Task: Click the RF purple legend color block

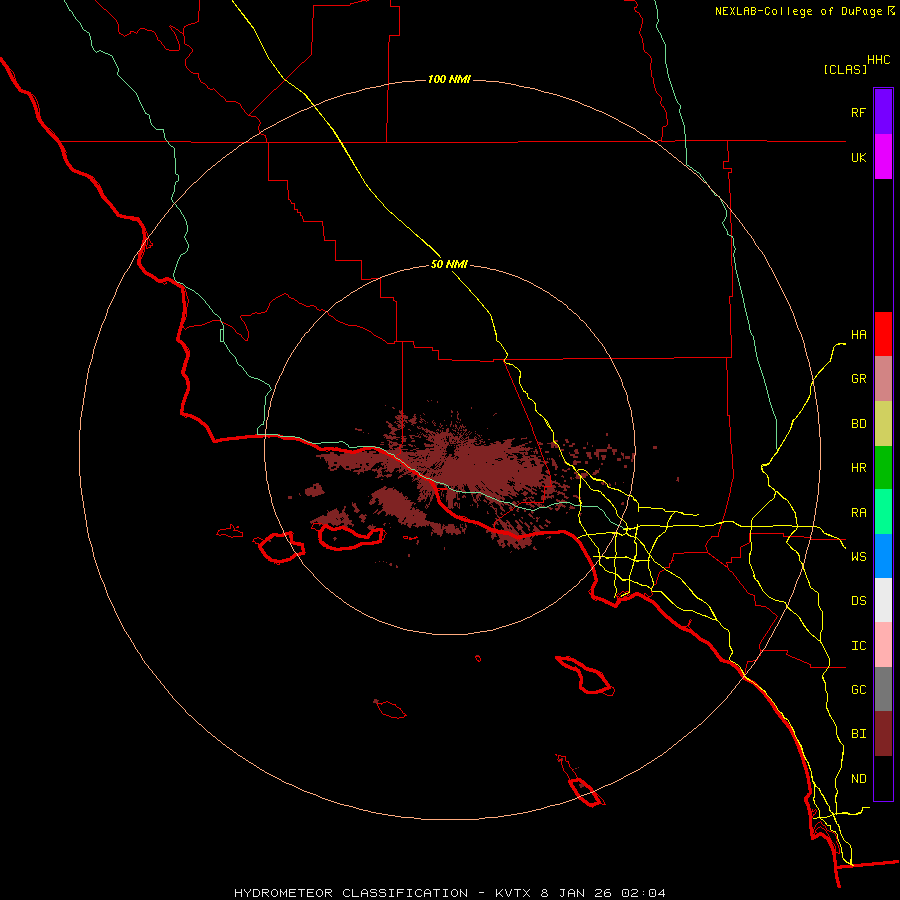Action: point(883,112)
